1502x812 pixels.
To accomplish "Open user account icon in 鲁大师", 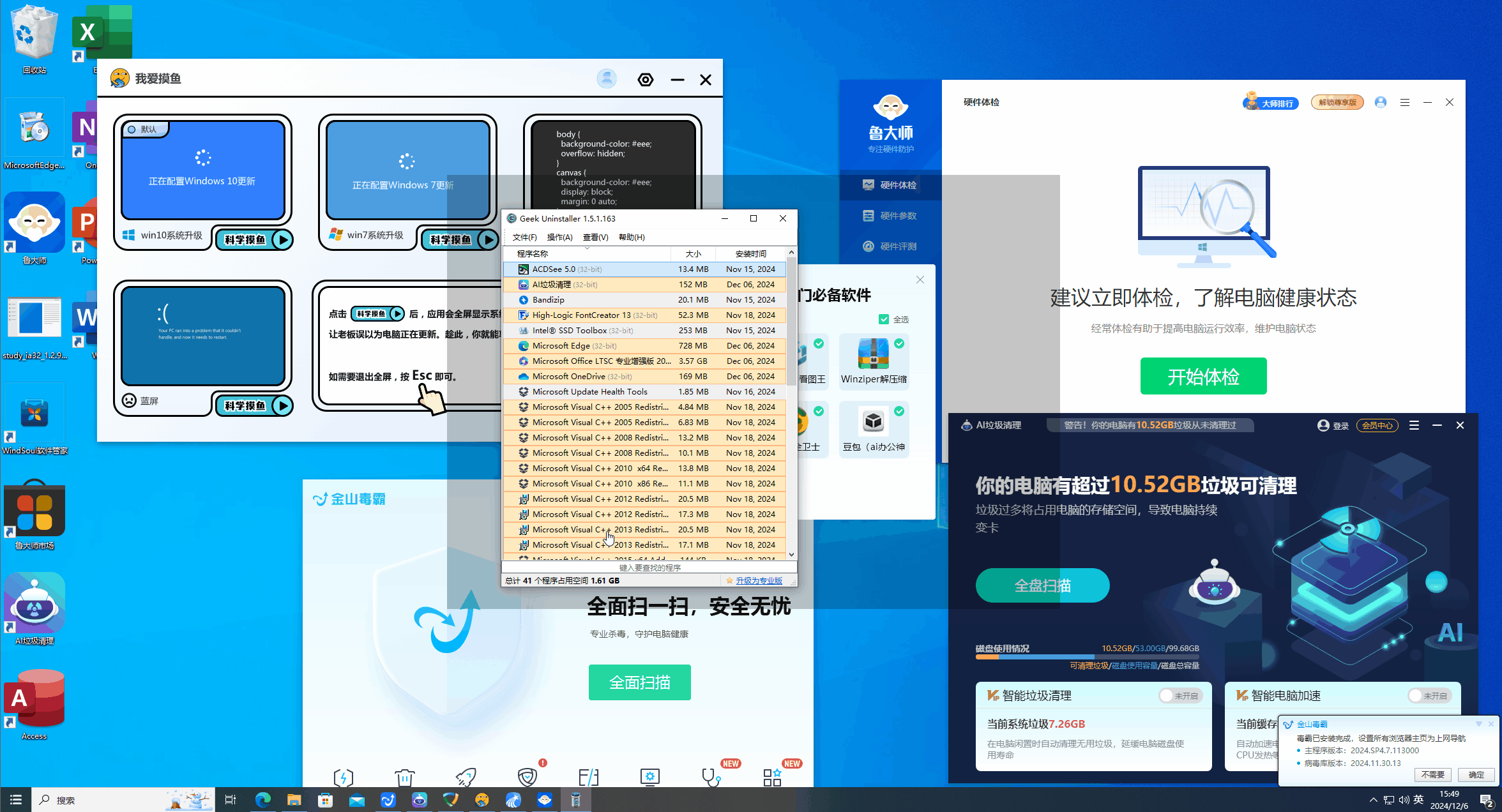I will tap(1381, 102).
